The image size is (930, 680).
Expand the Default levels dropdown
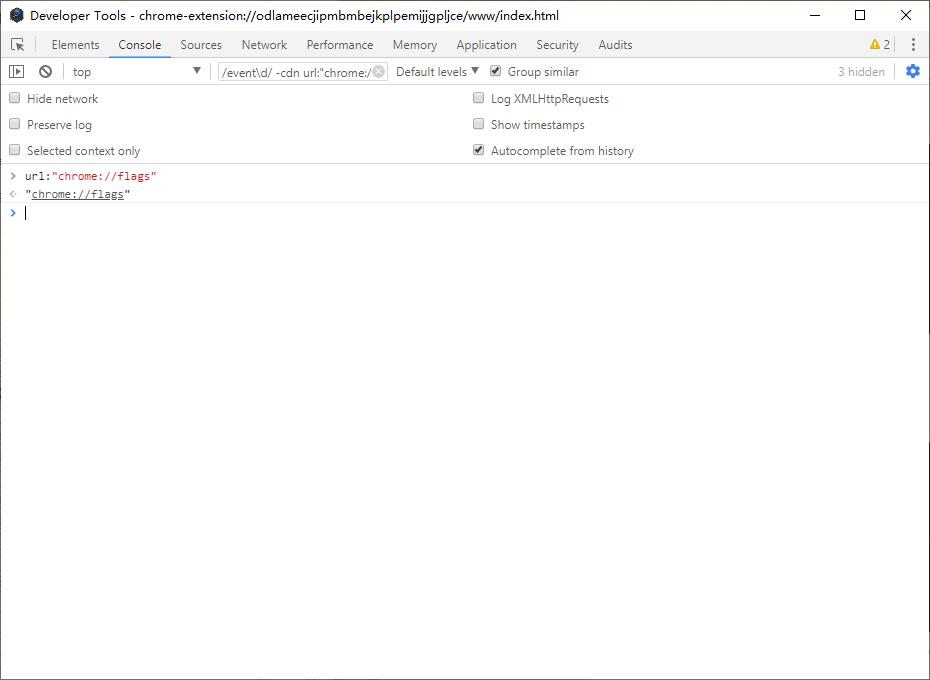tap(437, 72)
